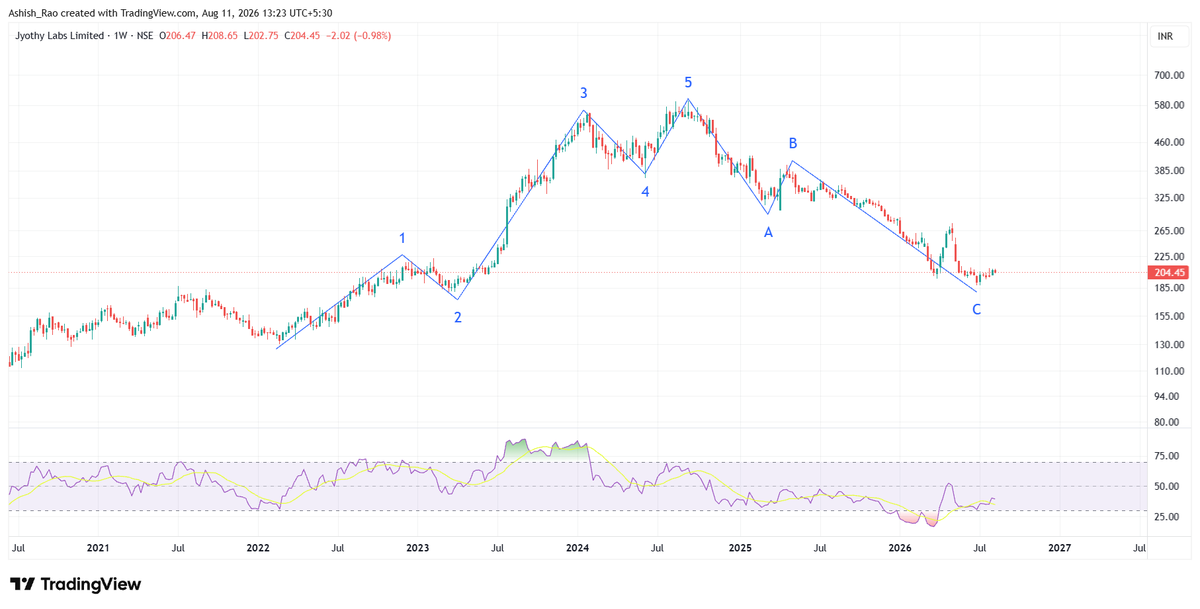The image size is (1200, 609).
Task: Select Elliott wave label 1
Action: pos(402,238)
